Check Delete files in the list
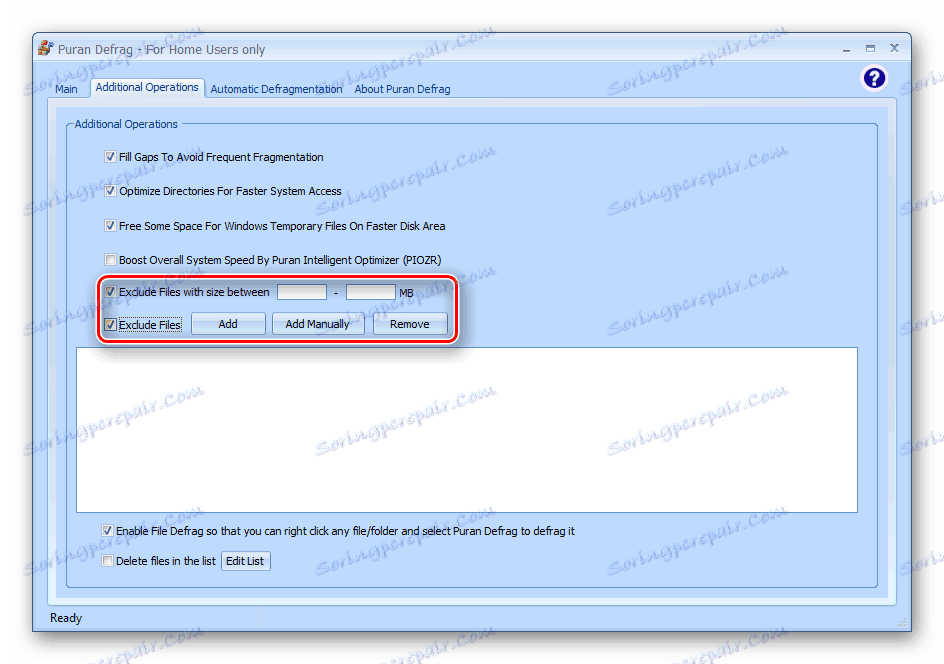Screen dimensions: 944x664 107,560
